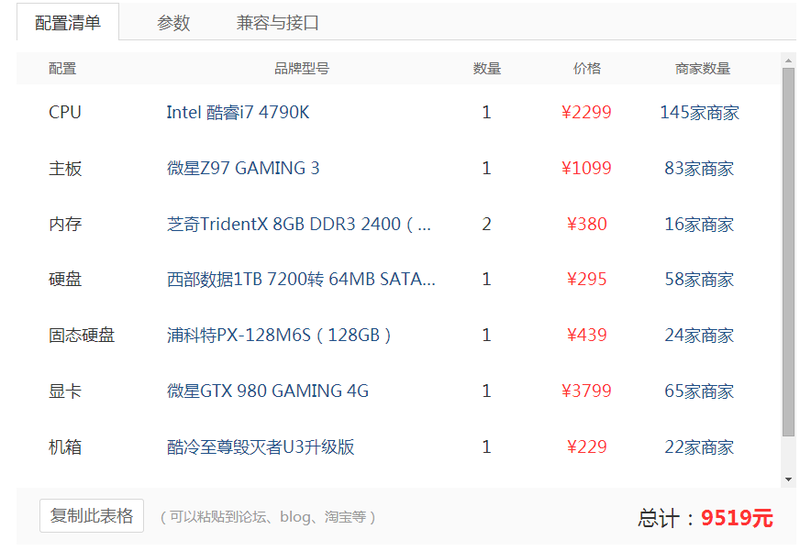
Task: Click the ¥3799 graphics card price
Action: 586,391
